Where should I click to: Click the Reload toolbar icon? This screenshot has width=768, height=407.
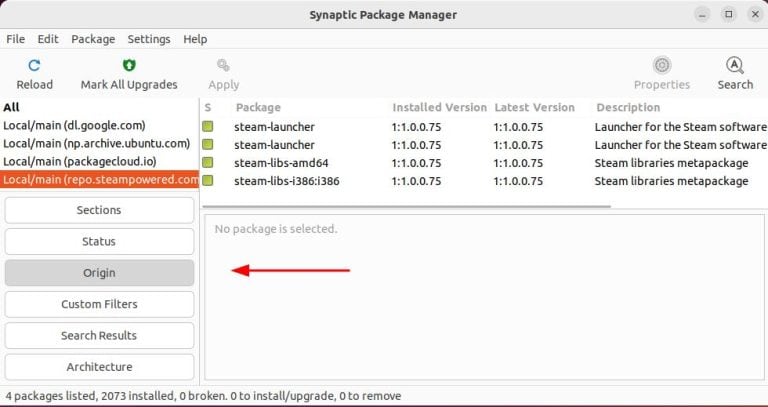pos(34,66)
